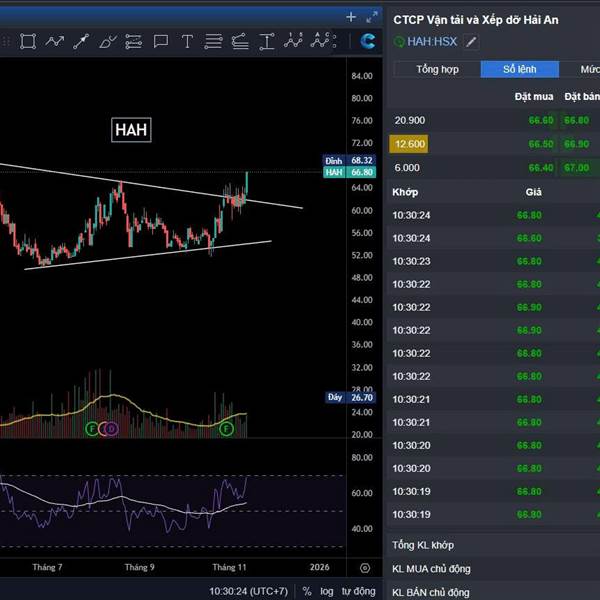Edit the HAH:HSX symbol with pencil icon

(472, 42)
